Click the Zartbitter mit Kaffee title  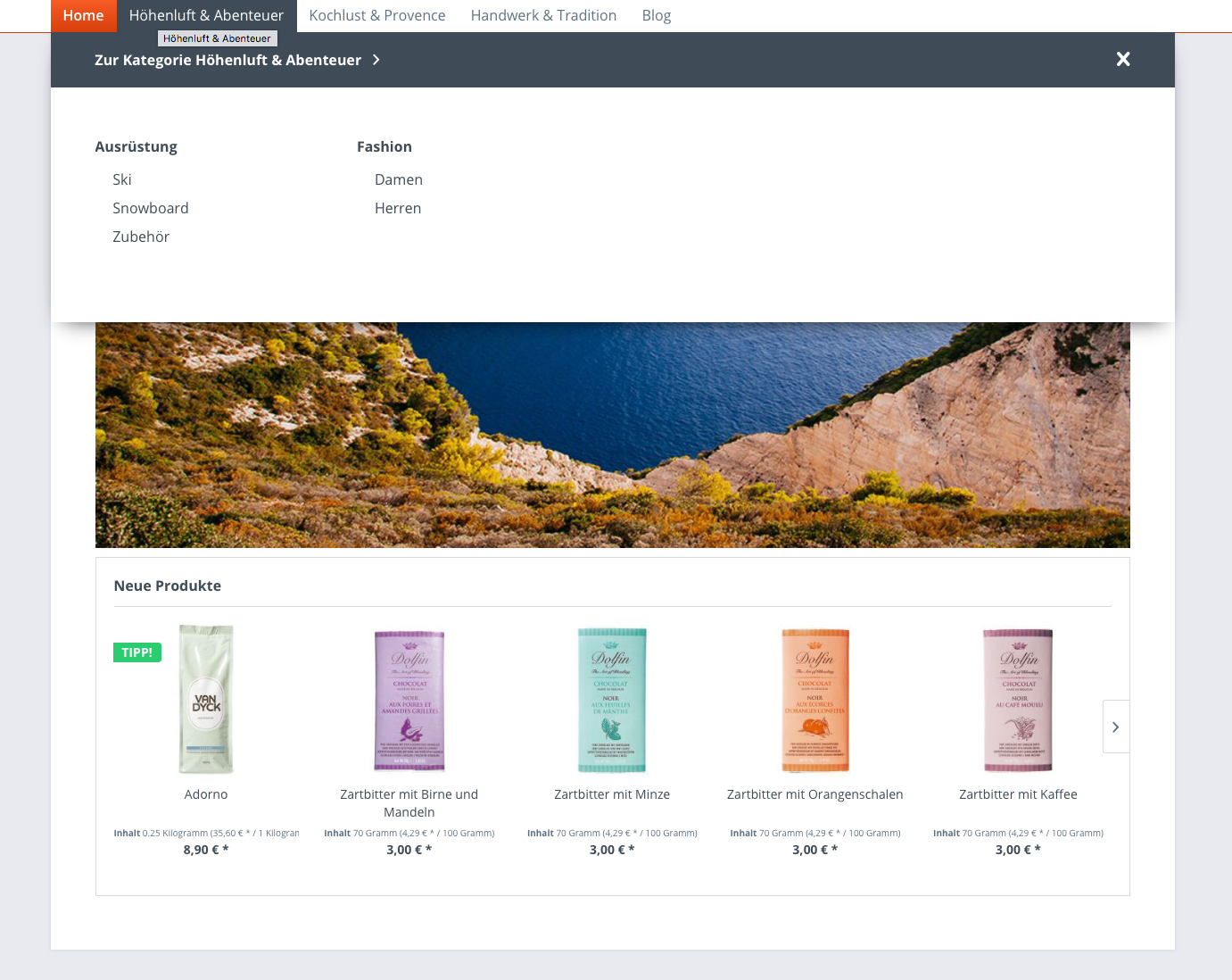(1018, 794)
